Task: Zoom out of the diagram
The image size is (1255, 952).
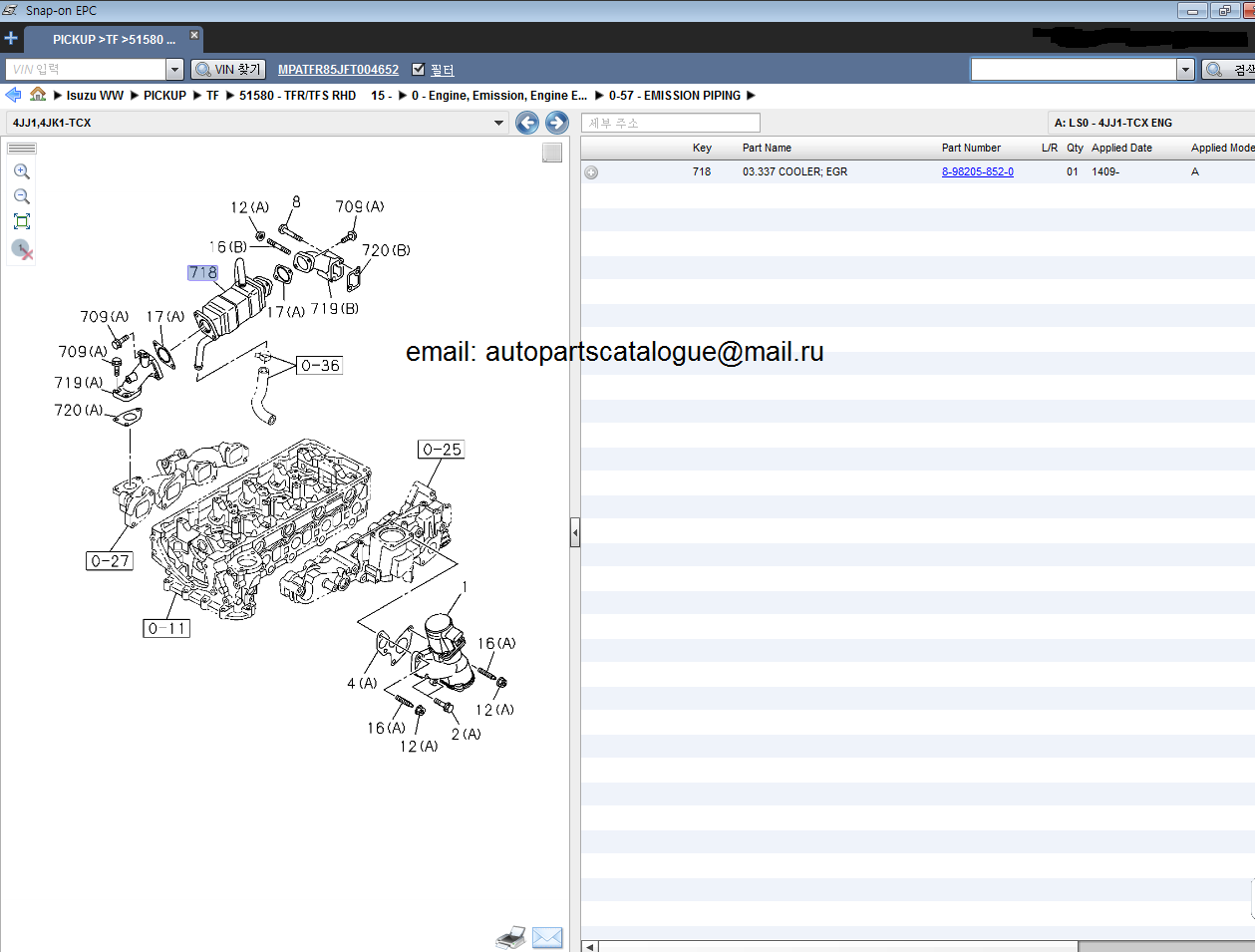Action: (x=22, y=196)
